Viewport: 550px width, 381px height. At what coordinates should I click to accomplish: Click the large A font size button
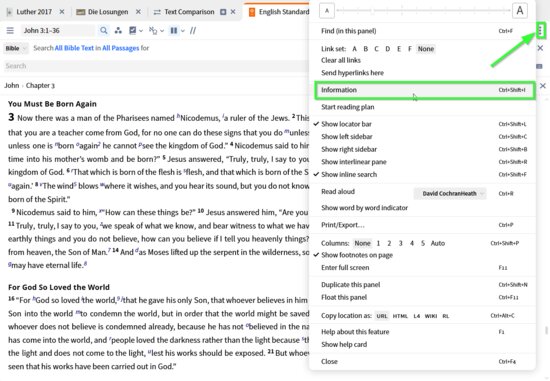pos(520,10)
